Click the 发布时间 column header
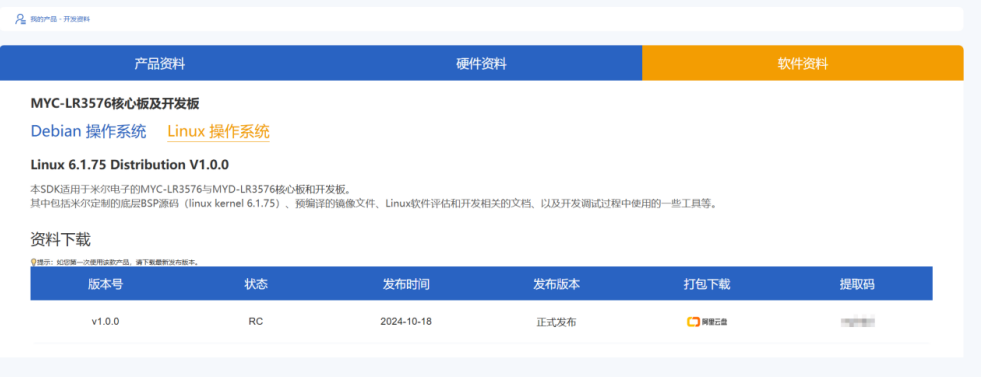This screenshot has height=377, width=991. (406, 284)
